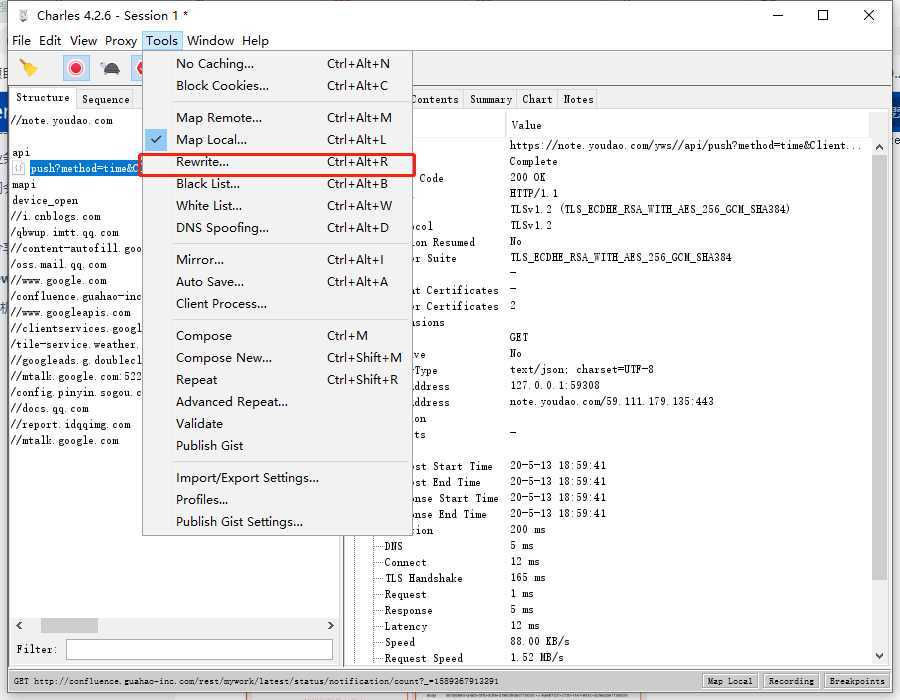Click right arrow of horizontal scrollbar
Screen dimensions: 900x700
pos(331,625)
